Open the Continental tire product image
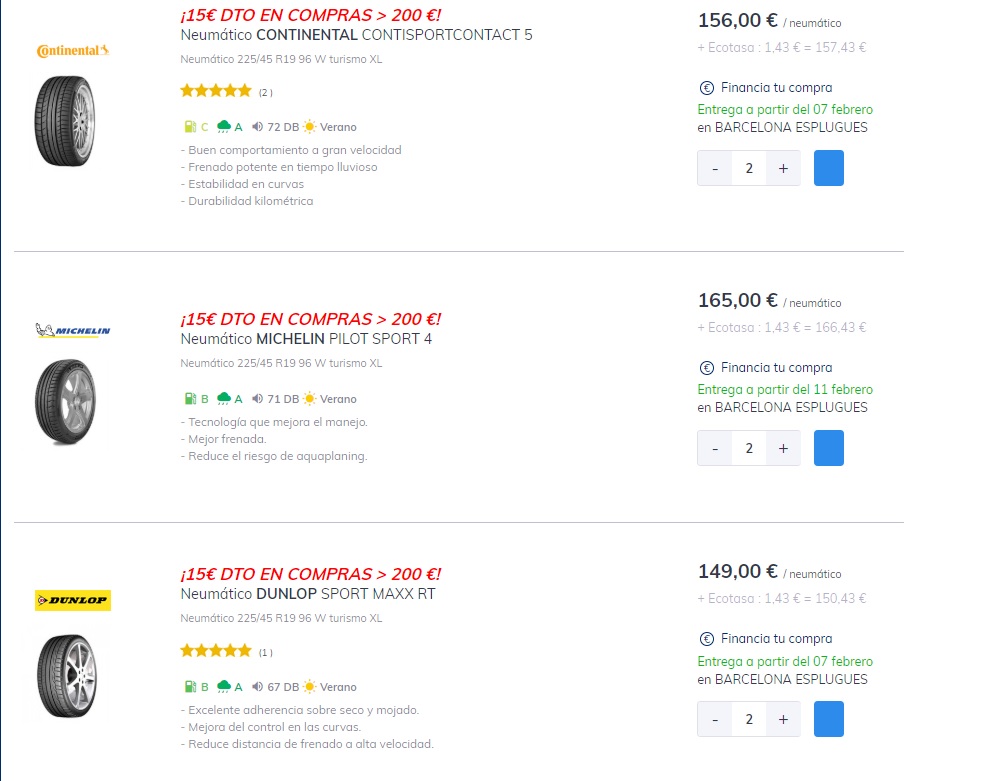The image size is (1008, 781). [x=65, y=121]
